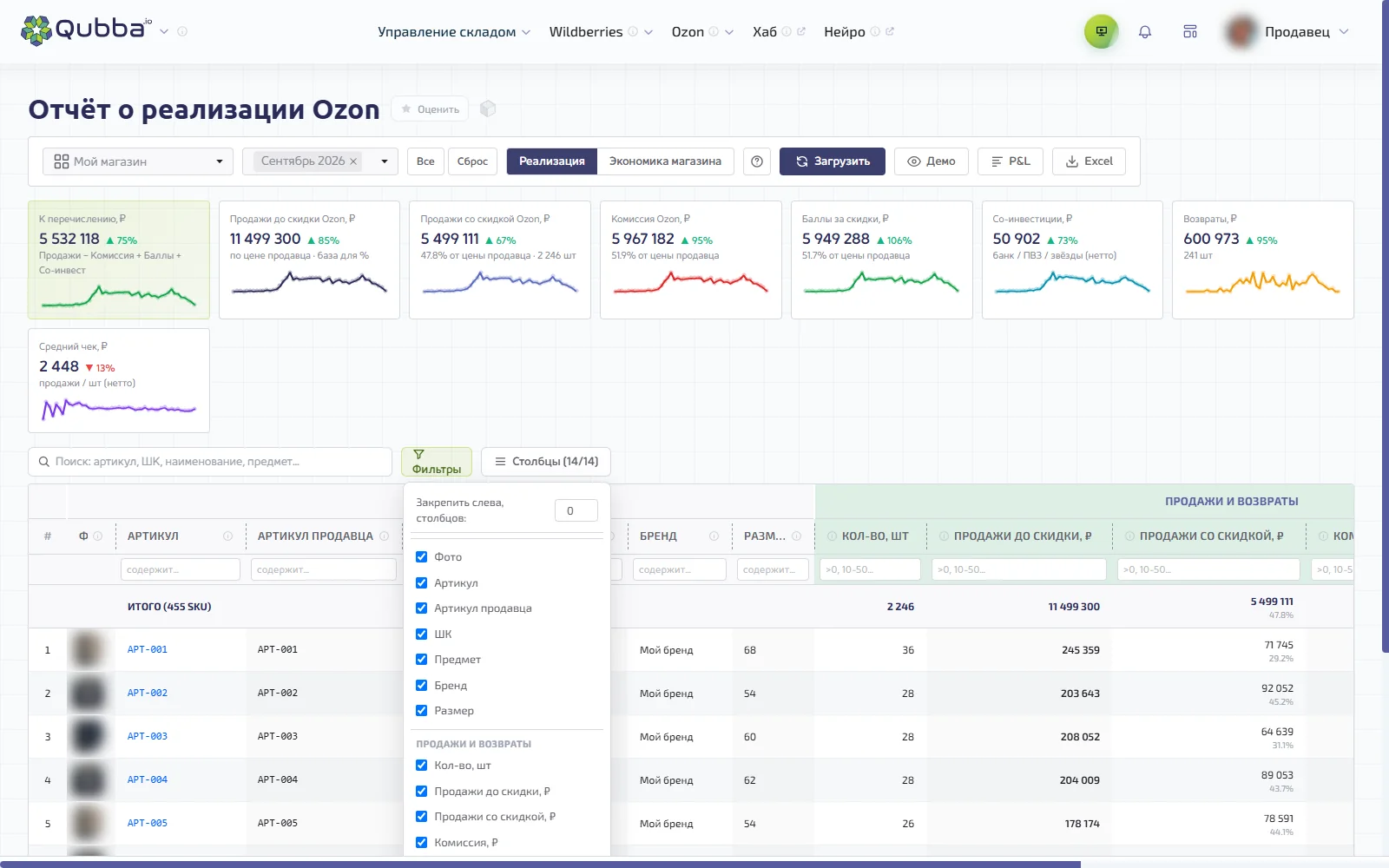Click the search field for артикул, ШК
Viewport: 1389px width, 868px height.
tap(210, 462)
